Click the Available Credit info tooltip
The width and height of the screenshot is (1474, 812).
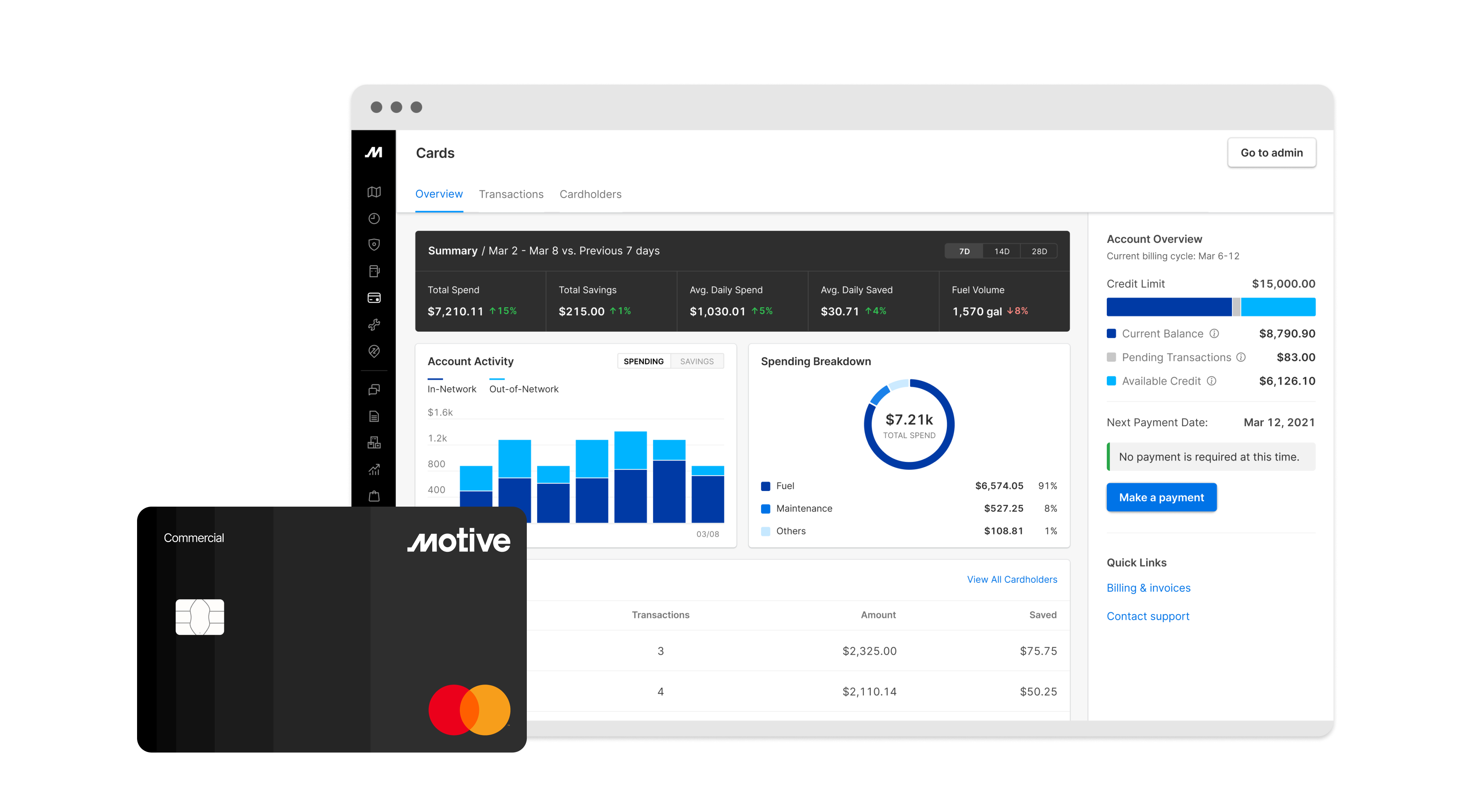(x=1211, y=381)
